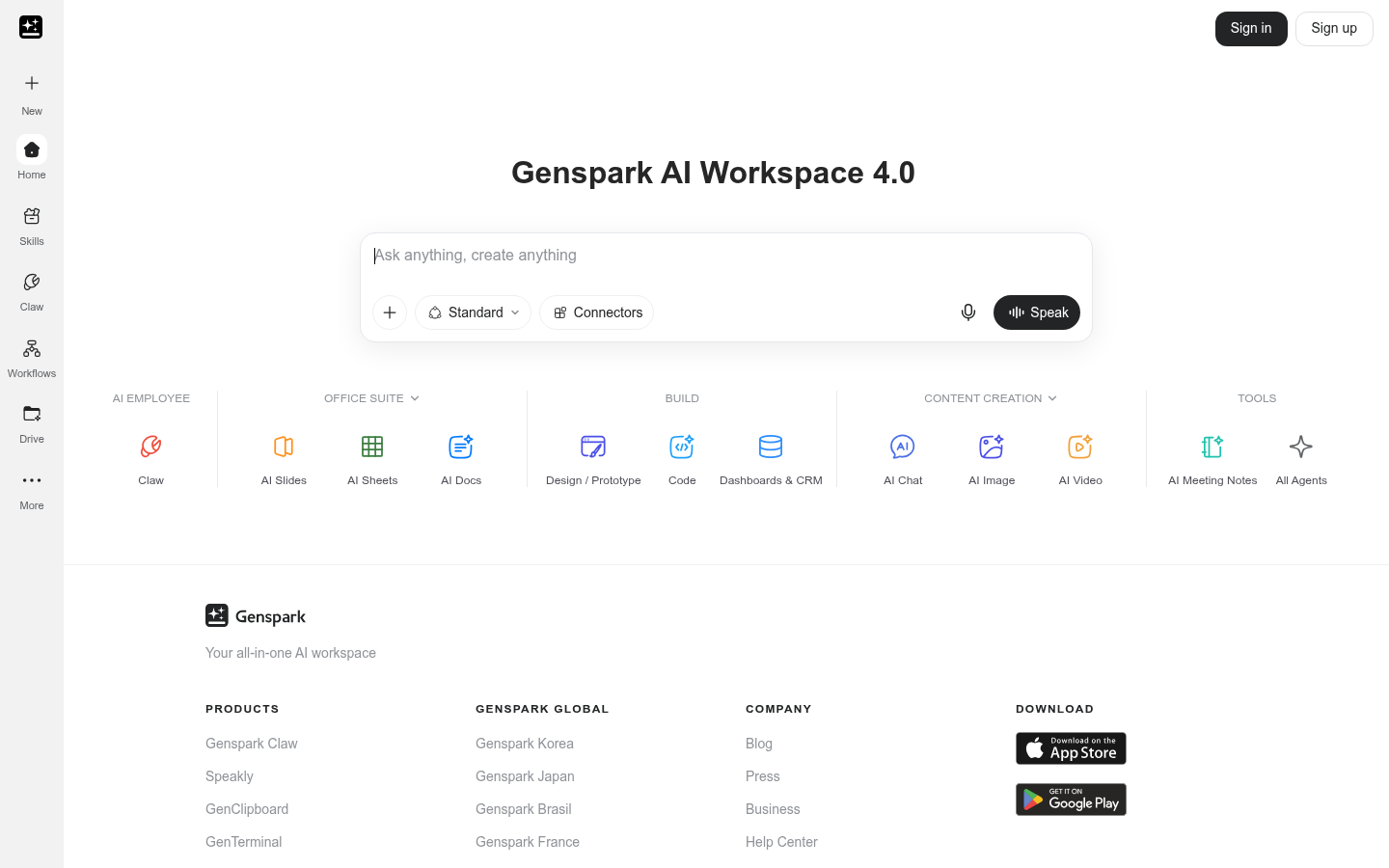
Task: Visit the Genspark France link
Action: coord(528,842)
